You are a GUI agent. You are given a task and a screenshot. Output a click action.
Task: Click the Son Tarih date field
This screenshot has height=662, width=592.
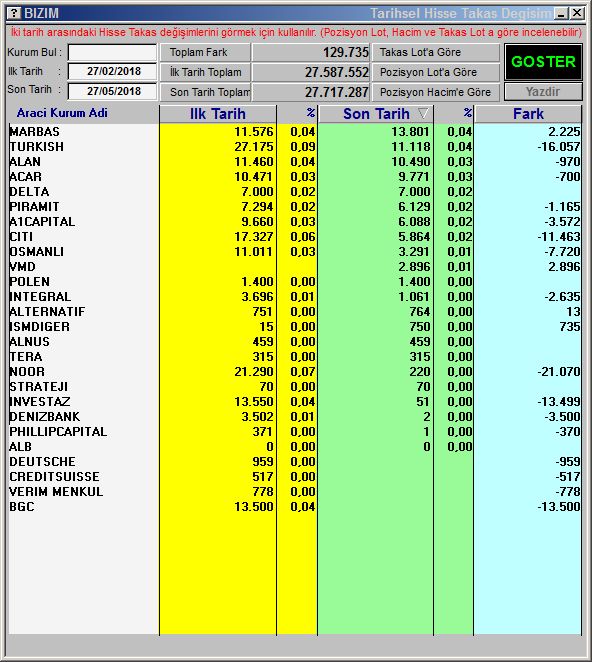(112, 91)
